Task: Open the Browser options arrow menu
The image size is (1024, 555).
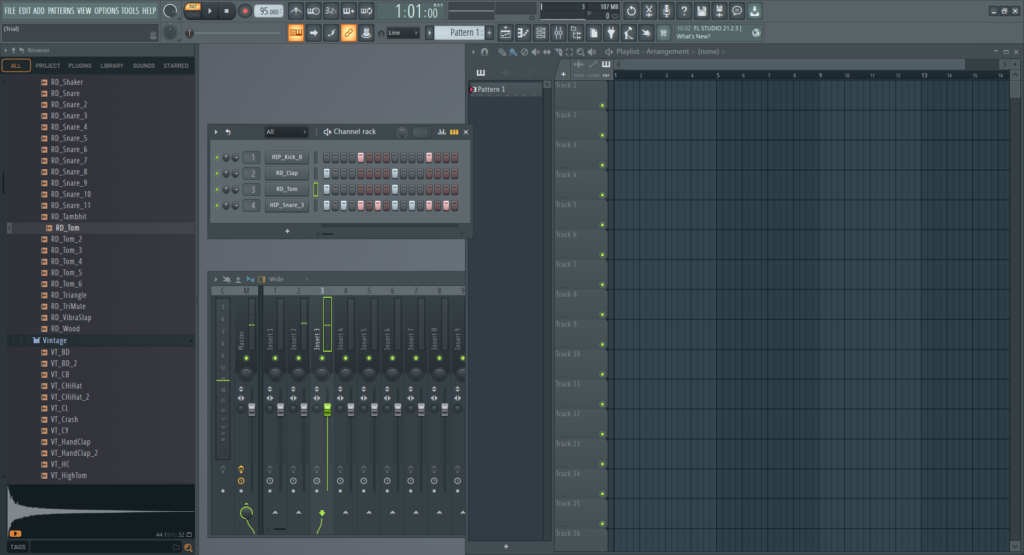Action: point(5,50)
